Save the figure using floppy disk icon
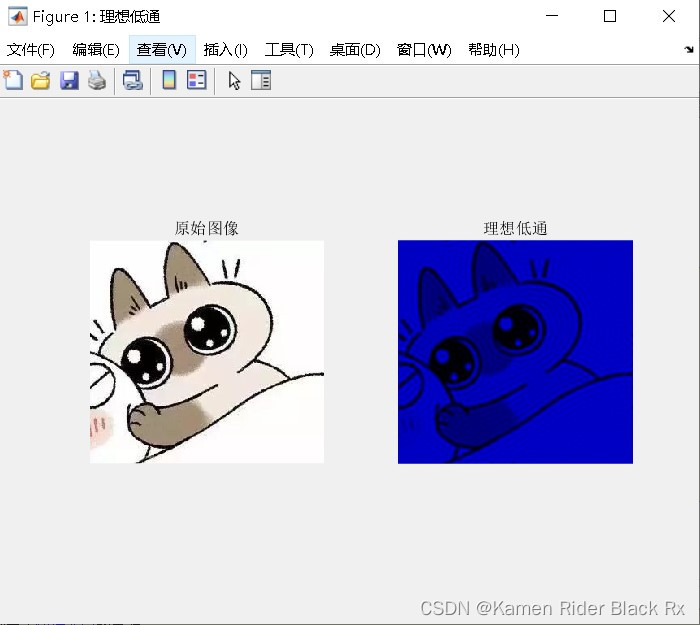This screenshot has width=700, height=625. pos(69,81)
